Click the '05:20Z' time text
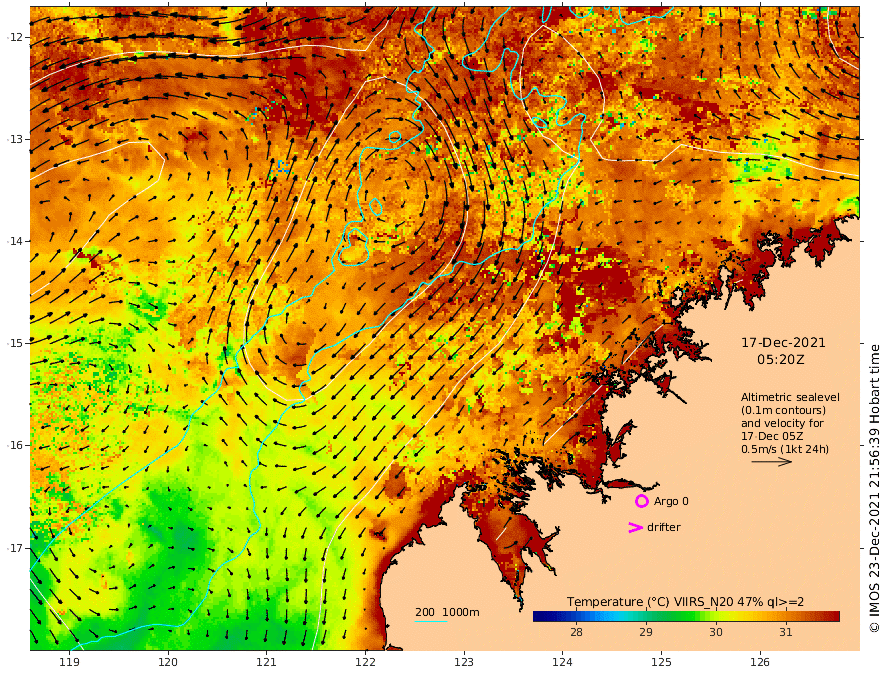Screen dimensions: 880x680 click(781, 360)
